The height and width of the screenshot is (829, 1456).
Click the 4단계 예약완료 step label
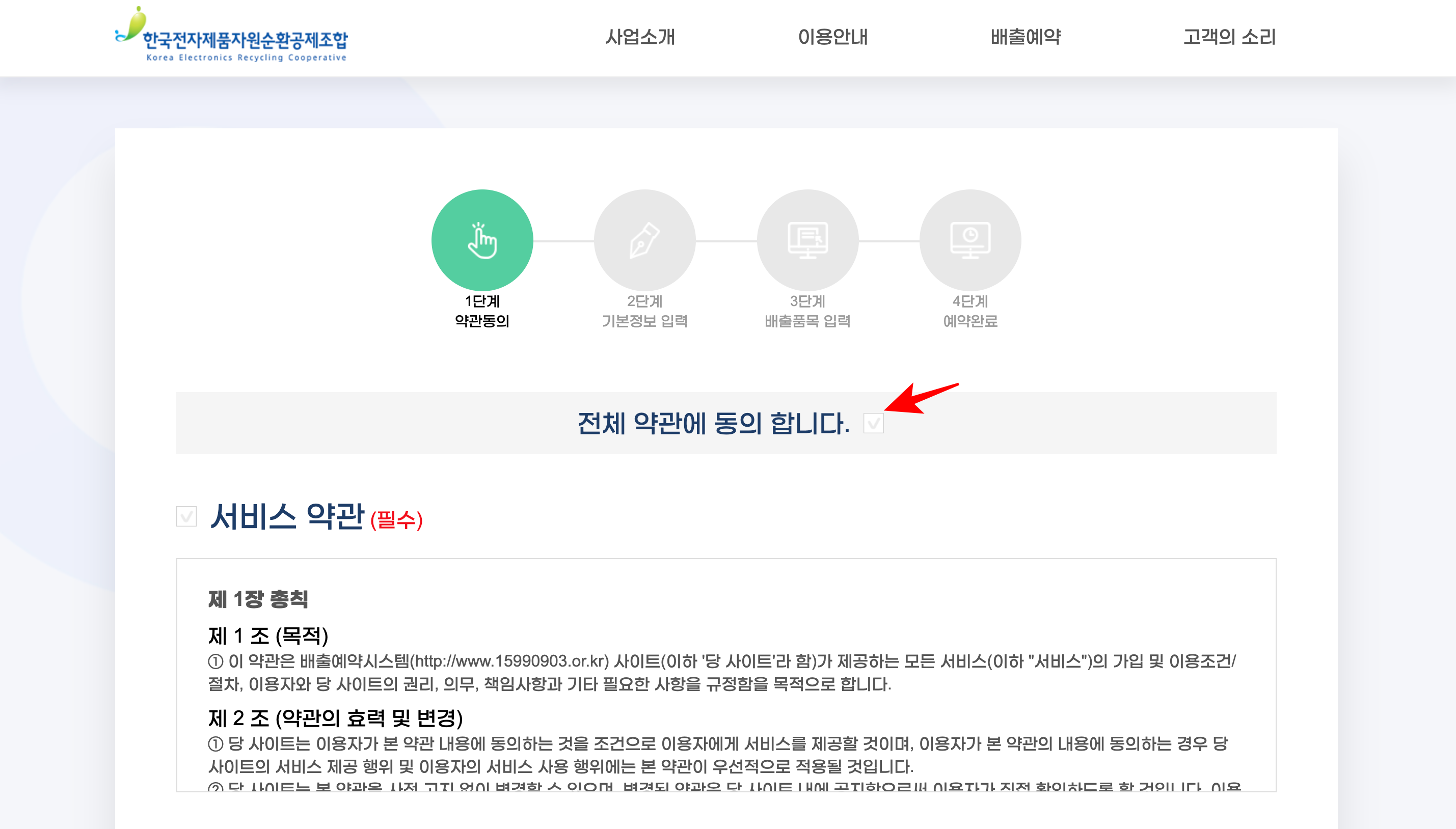pyautogui.click(x=970, y=311)
